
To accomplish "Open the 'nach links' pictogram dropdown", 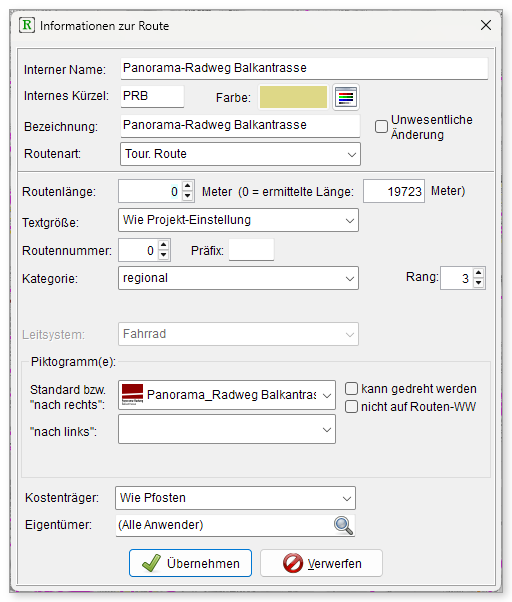I will (x=227, y=429).
